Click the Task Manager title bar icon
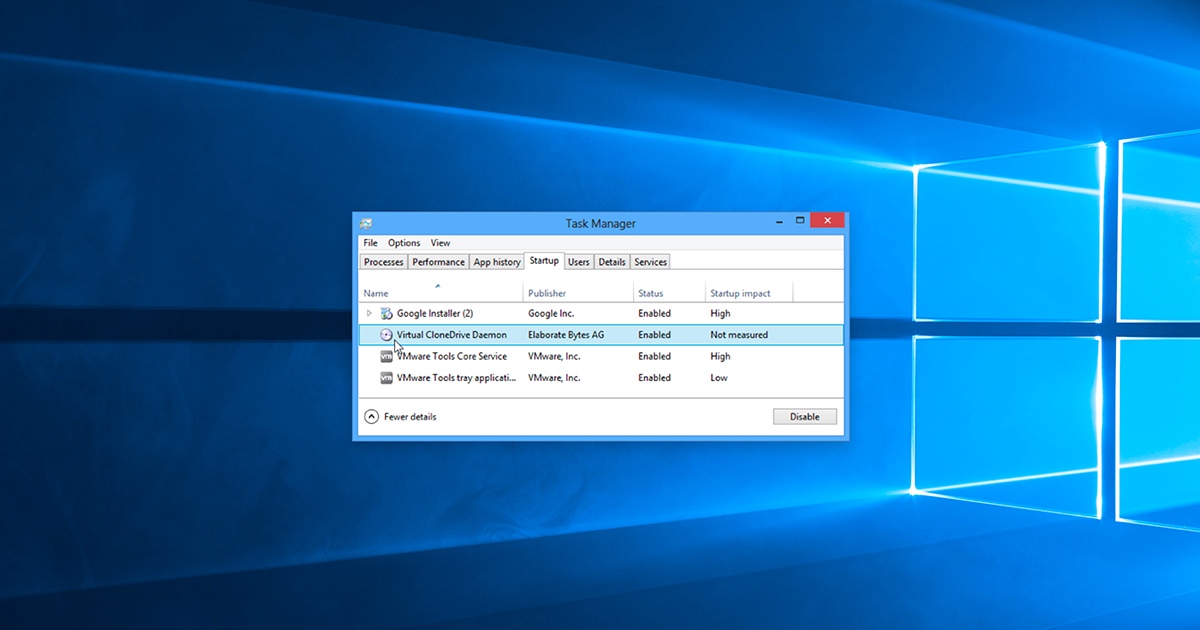The image size is (1200, 630). (x=367, y=223)
